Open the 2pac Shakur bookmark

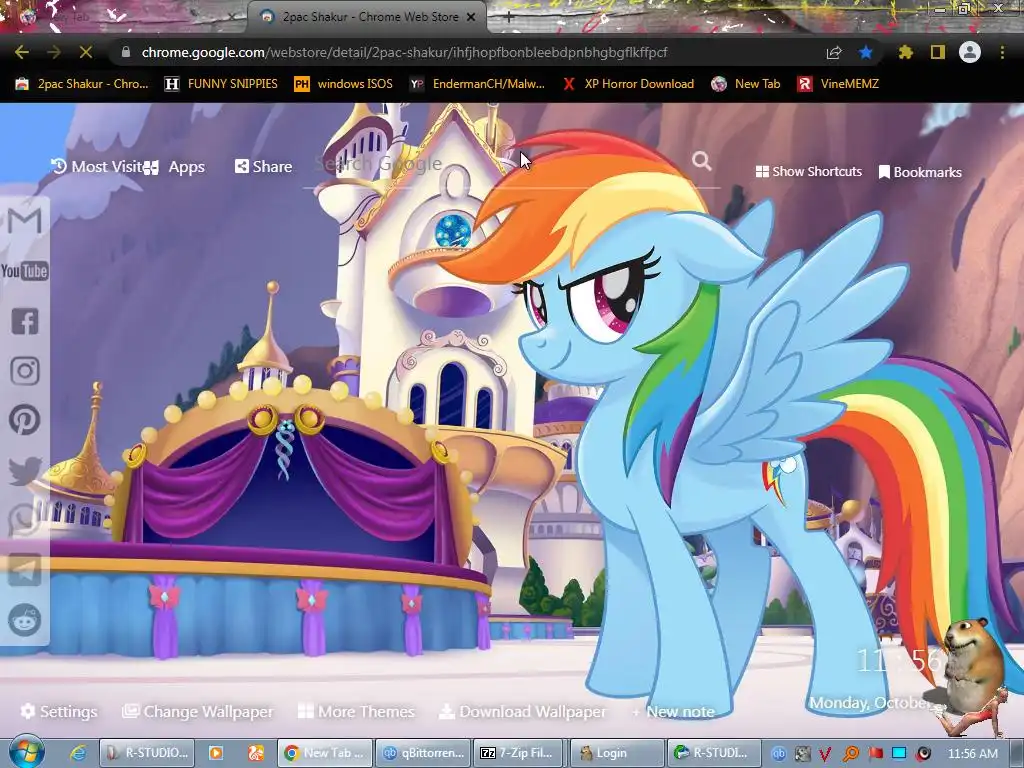pos(82,84)
